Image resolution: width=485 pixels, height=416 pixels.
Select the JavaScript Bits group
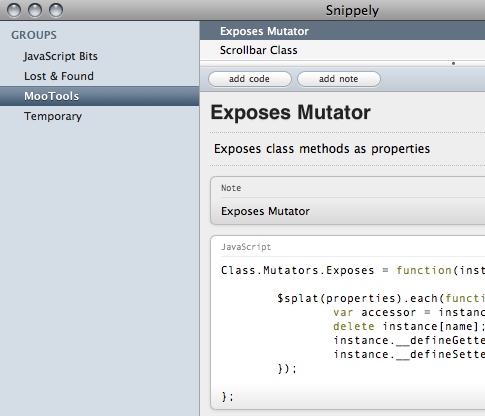tap(61, 56)
